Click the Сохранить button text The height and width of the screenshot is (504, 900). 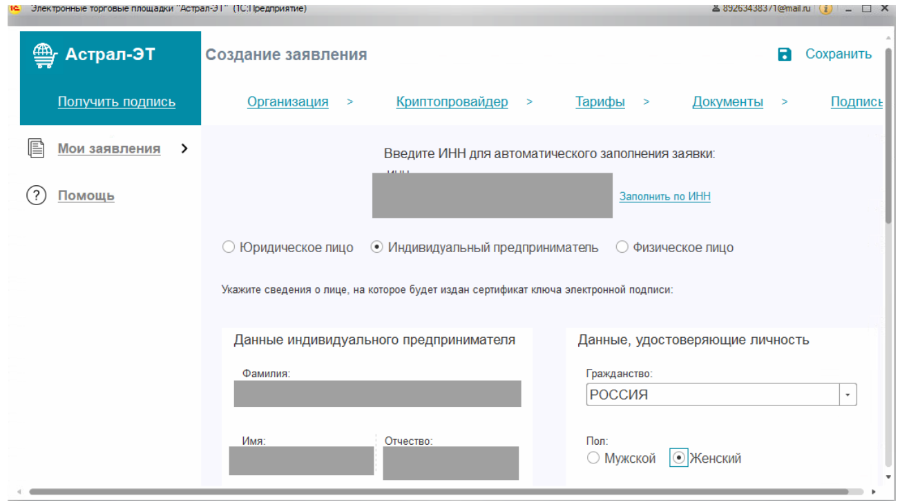coord(838,54)
